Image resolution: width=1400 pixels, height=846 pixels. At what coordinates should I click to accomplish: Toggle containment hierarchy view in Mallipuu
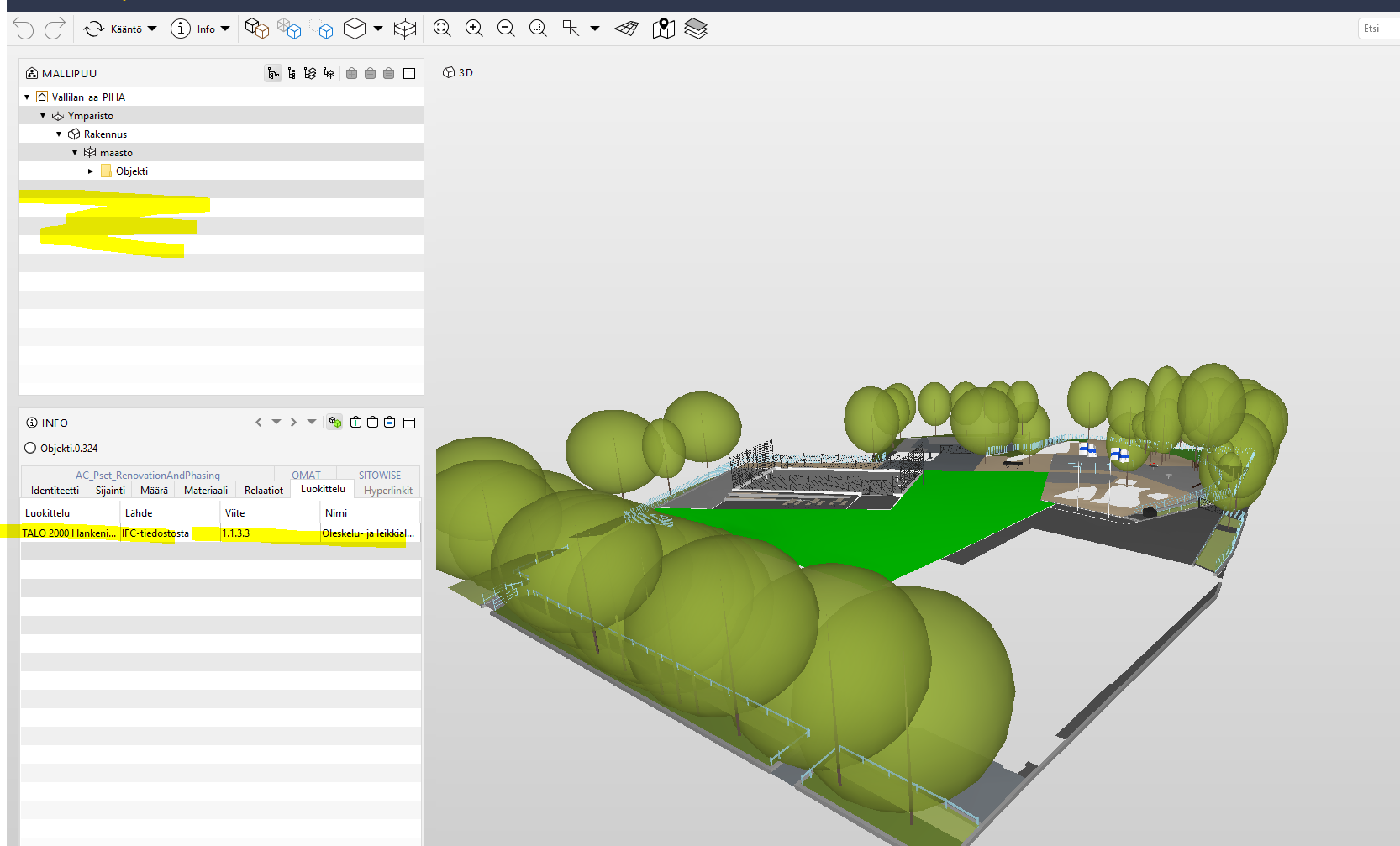pyautogui.click(x=273, y=74)
